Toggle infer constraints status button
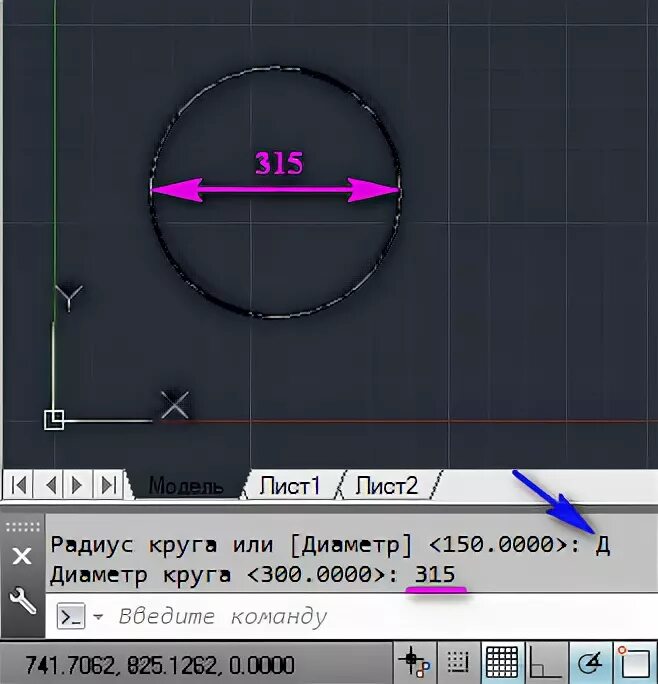The image size is (658, 684). (x=415, y=663)
